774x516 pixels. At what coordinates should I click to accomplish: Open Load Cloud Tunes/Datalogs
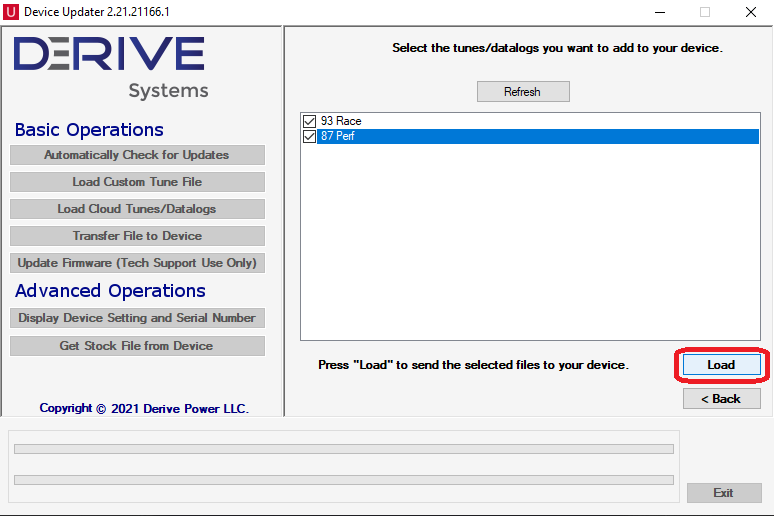[x=137, y=209]
